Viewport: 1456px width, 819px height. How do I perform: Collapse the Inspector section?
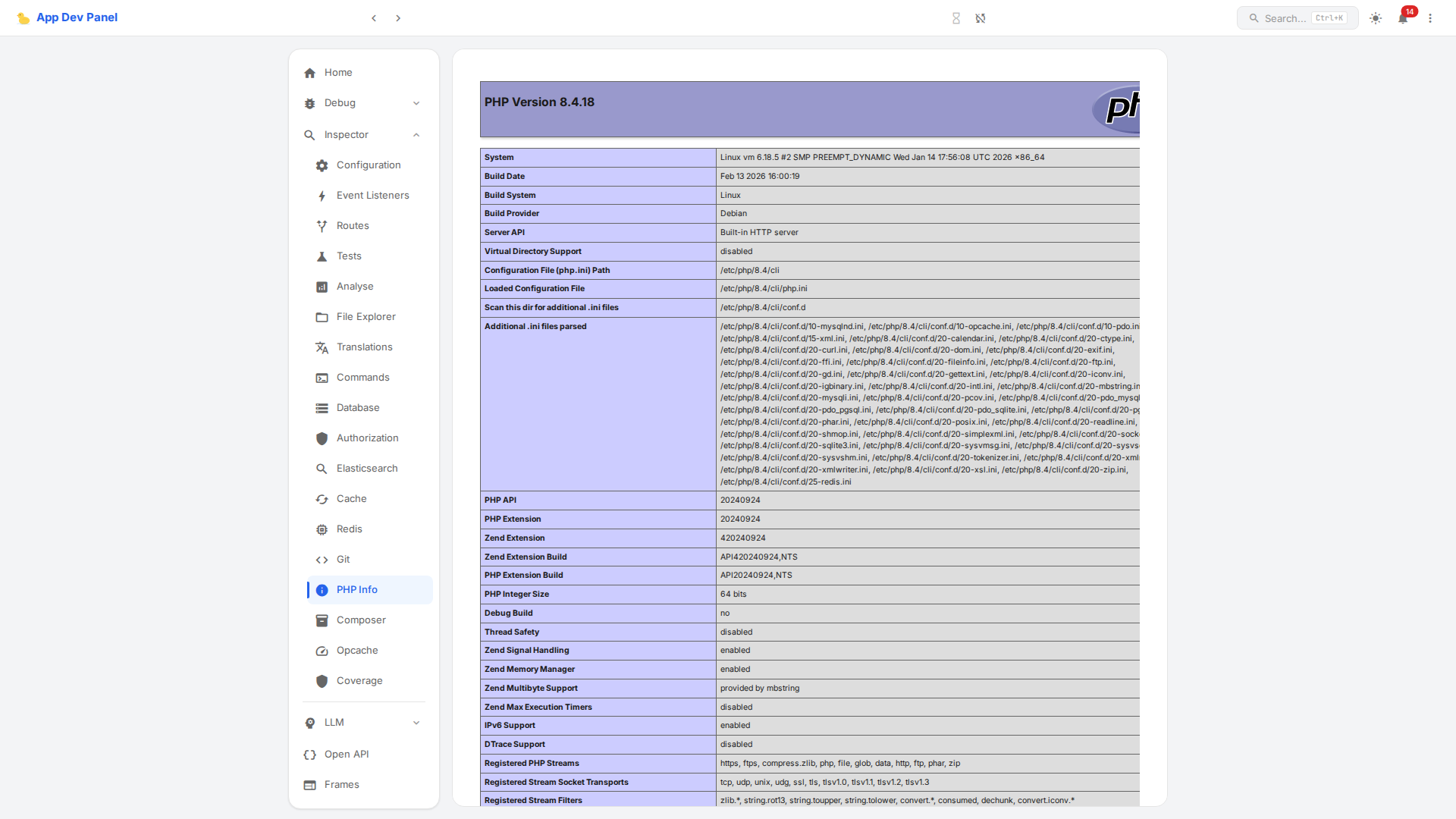[x=416, y=134]
